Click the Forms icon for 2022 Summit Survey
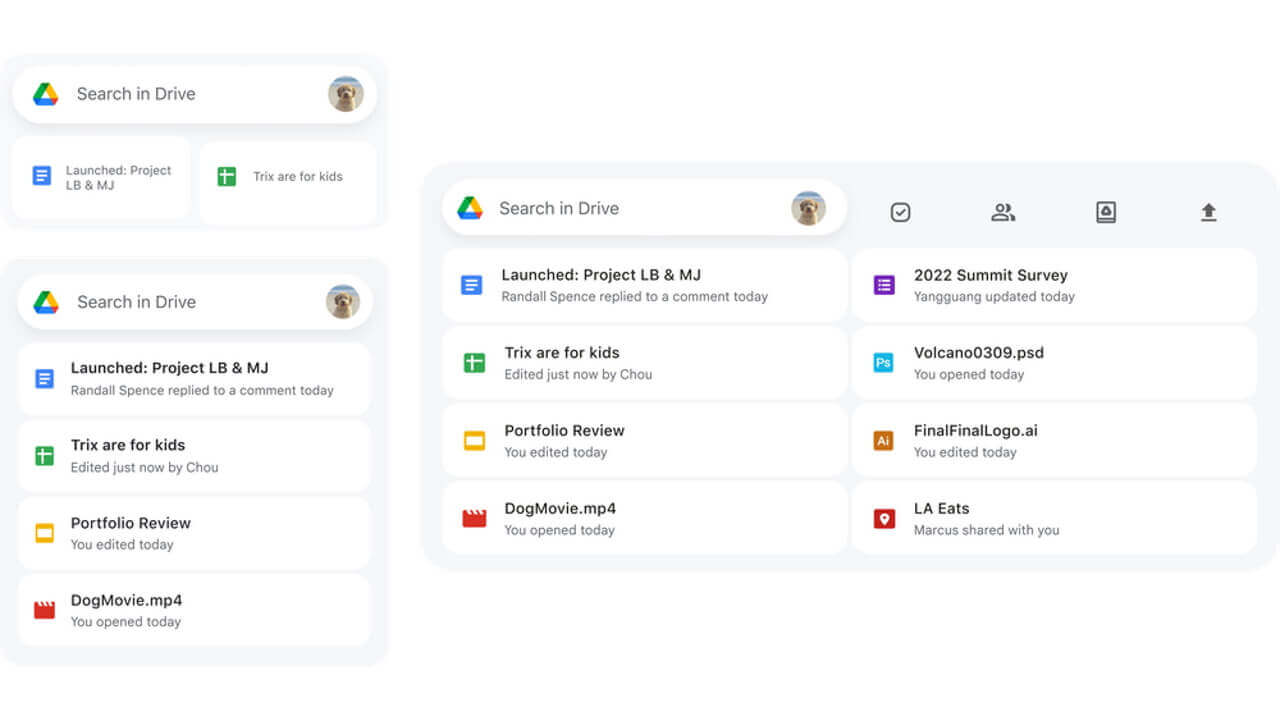Image resolution: width=1280 pixels, height=720 pixels. click(883, 284)
